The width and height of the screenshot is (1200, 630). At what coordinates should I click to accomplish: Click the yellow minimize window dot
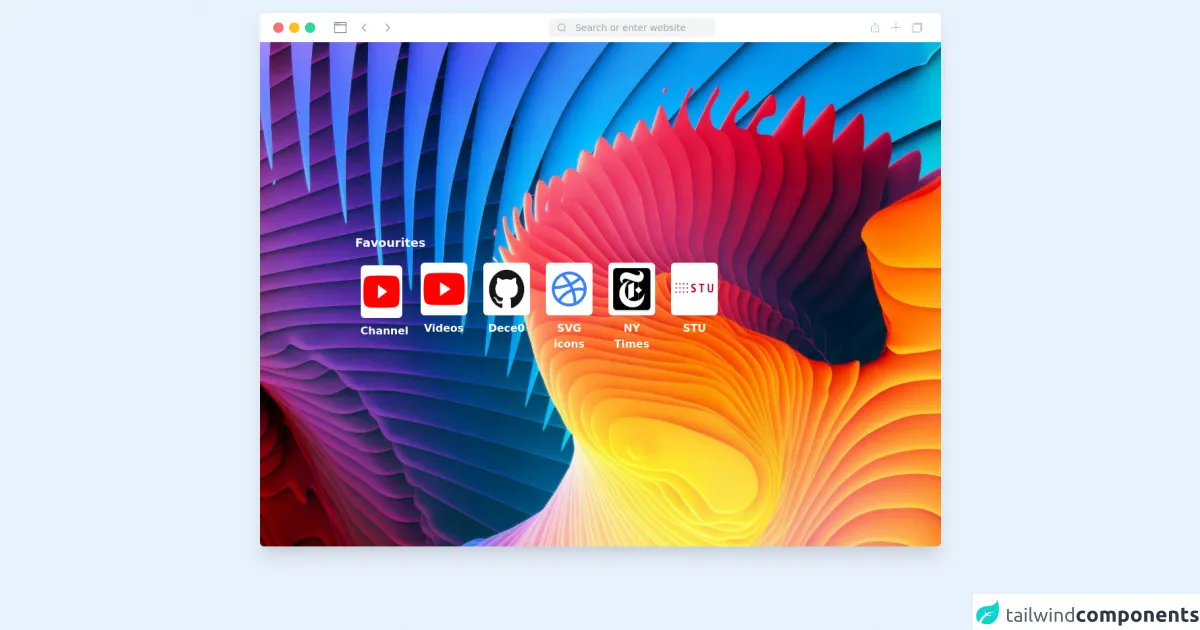tap(294, 28)
